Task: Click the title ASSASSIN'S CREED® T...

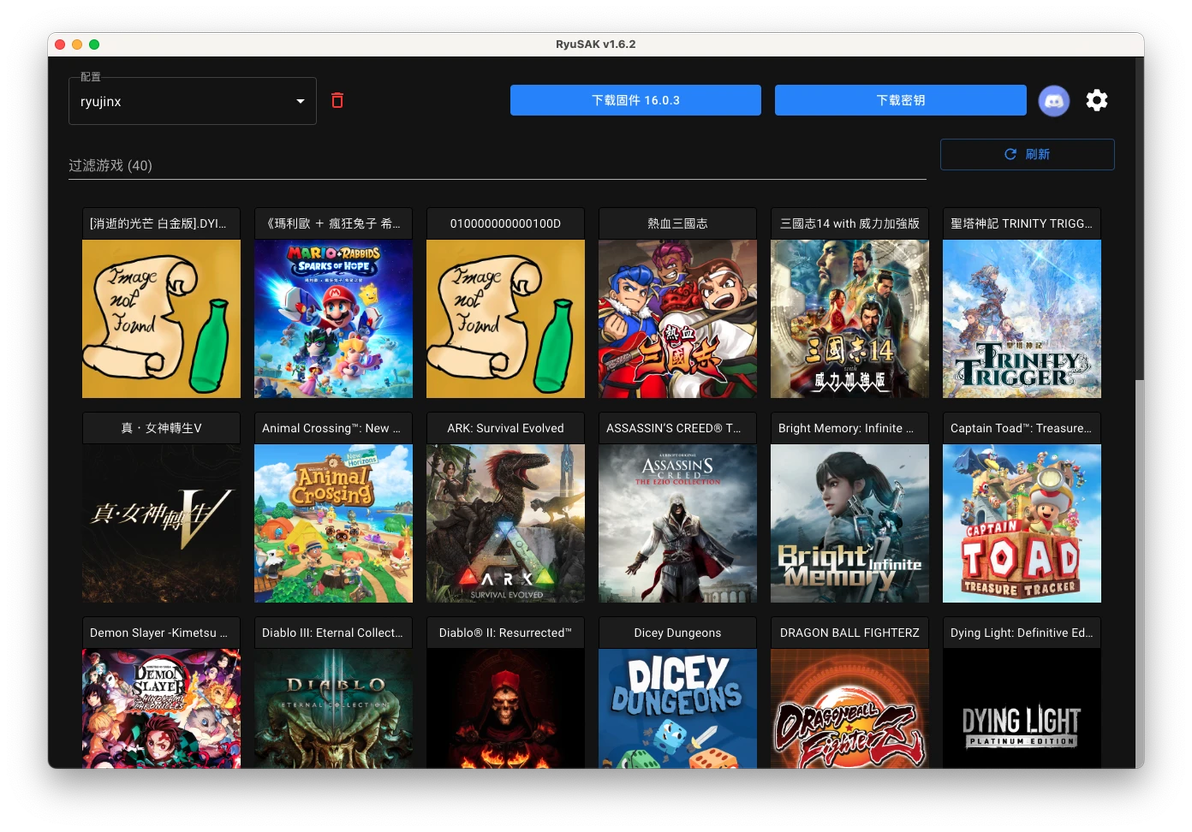Action: (674, 428)
